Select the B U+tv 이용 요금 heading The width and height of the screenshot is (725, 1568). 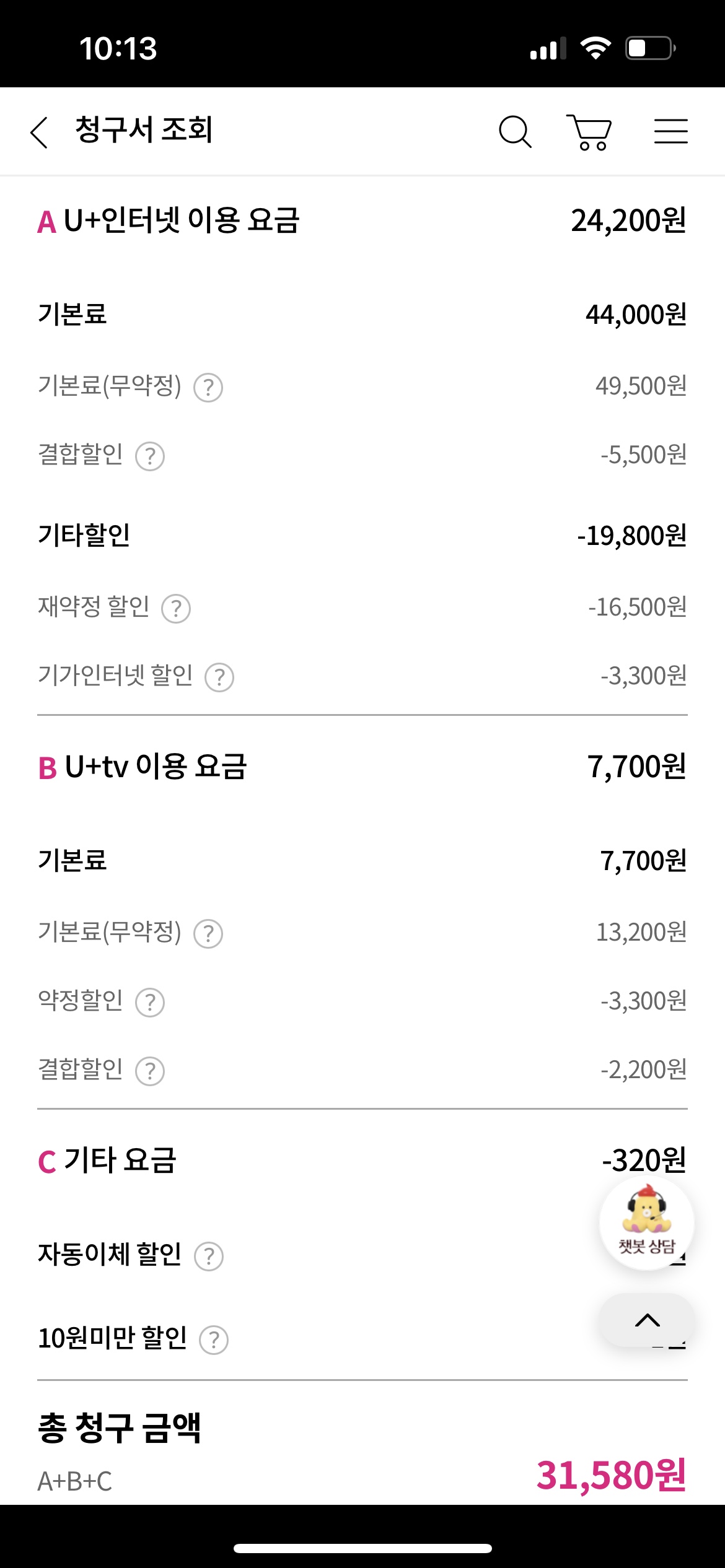(x=143, y=767)
